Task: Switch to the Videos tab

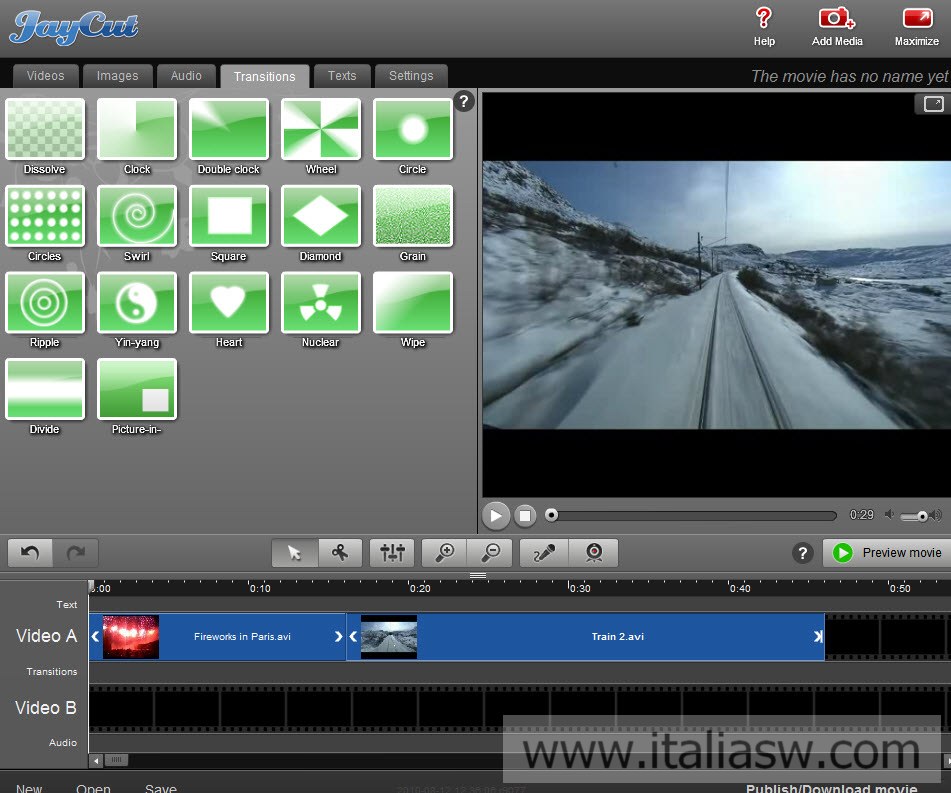Action: tap(45, 76)
